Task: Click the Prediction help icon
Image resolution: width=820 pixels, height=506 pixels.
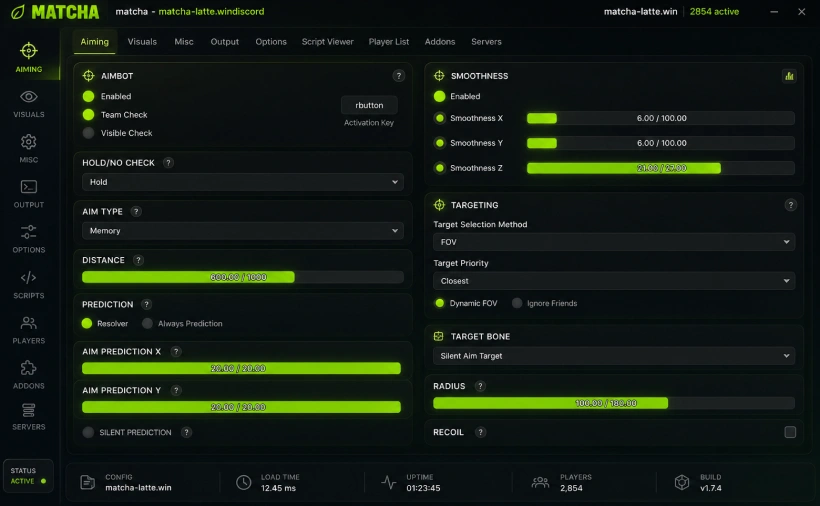Action: pos(146,304)
